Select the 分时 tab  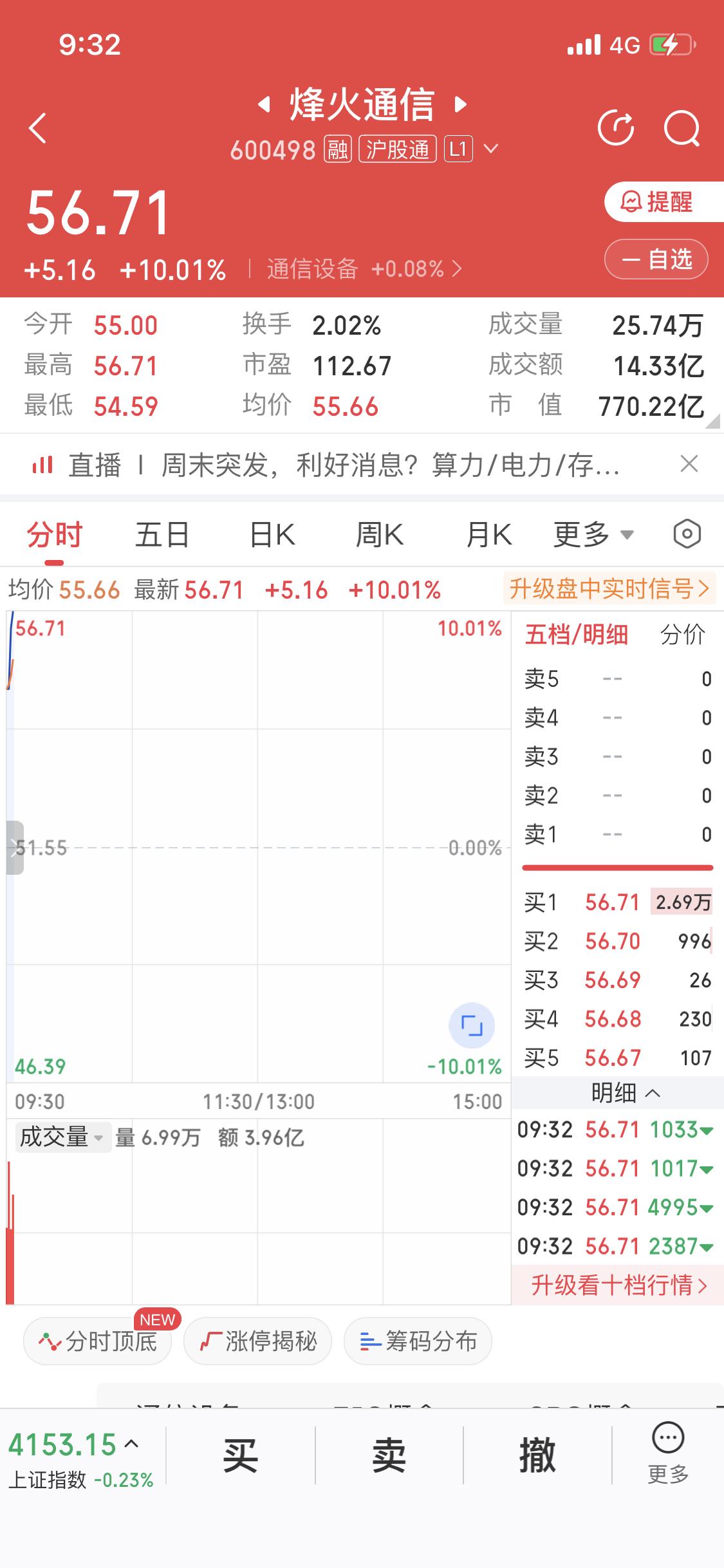click(x=55, y=535)
